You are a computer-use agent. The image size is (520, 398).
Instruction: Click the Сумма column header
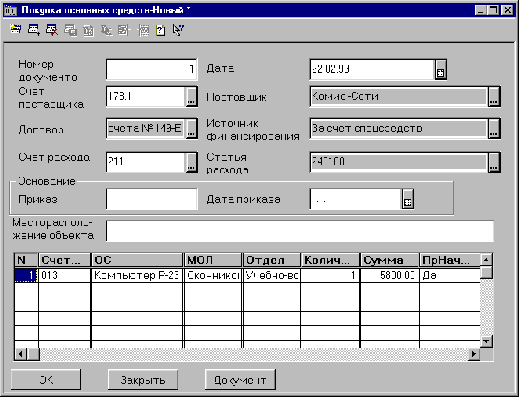pyautogui.click(x=389, y=260)
